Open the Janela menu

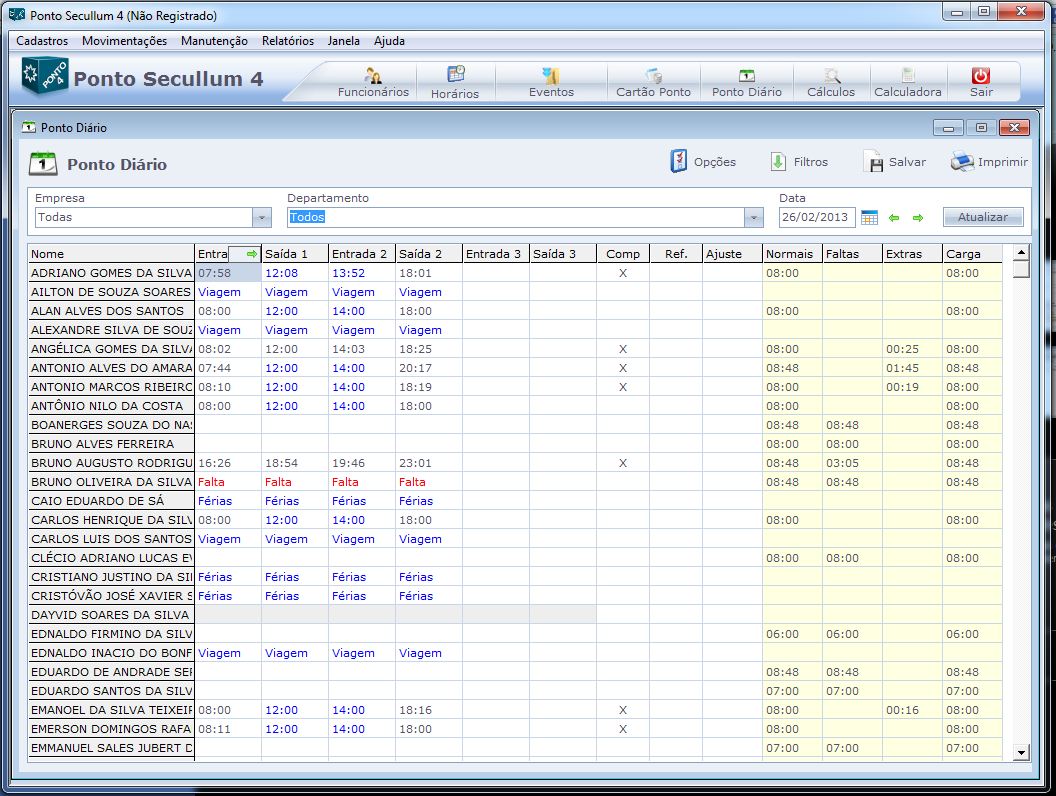click(343, 41)
